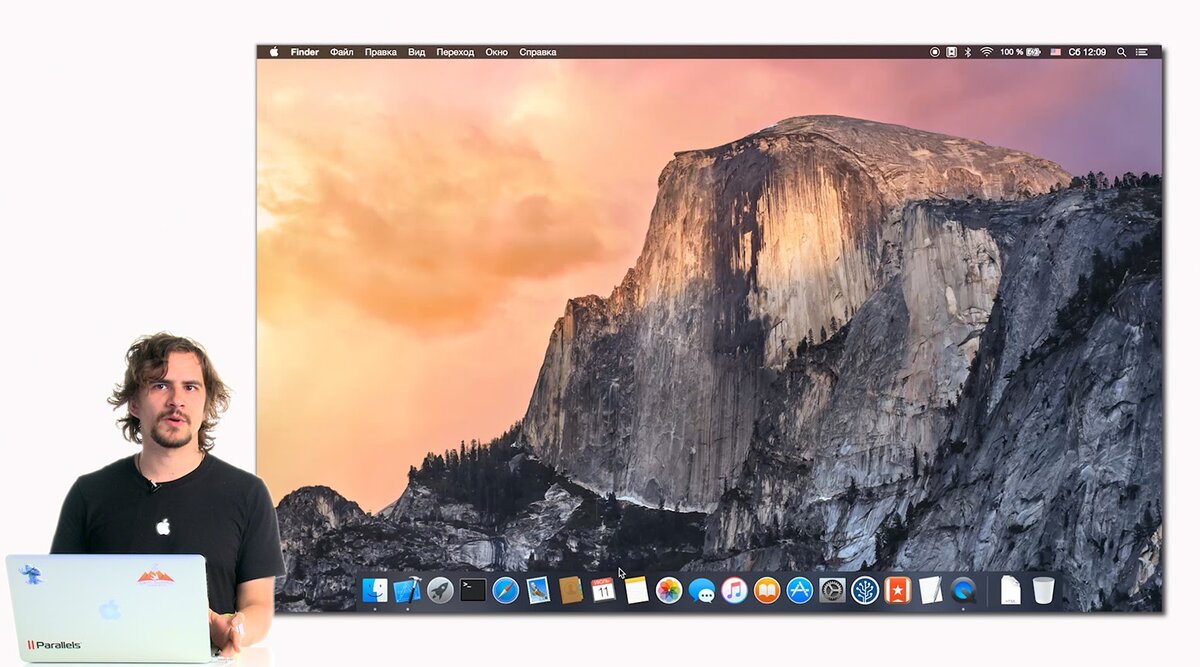Open Wi-Fi status menu
Screen dimensions: 1200x667
point(986,52)
